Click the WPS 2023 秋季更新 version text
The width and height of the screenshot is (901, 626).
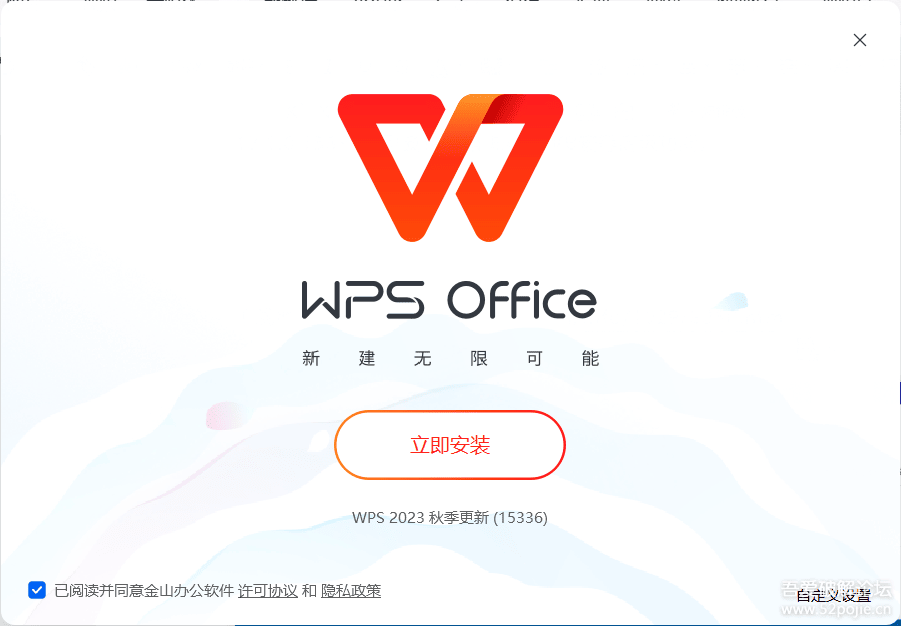[421, 518]
